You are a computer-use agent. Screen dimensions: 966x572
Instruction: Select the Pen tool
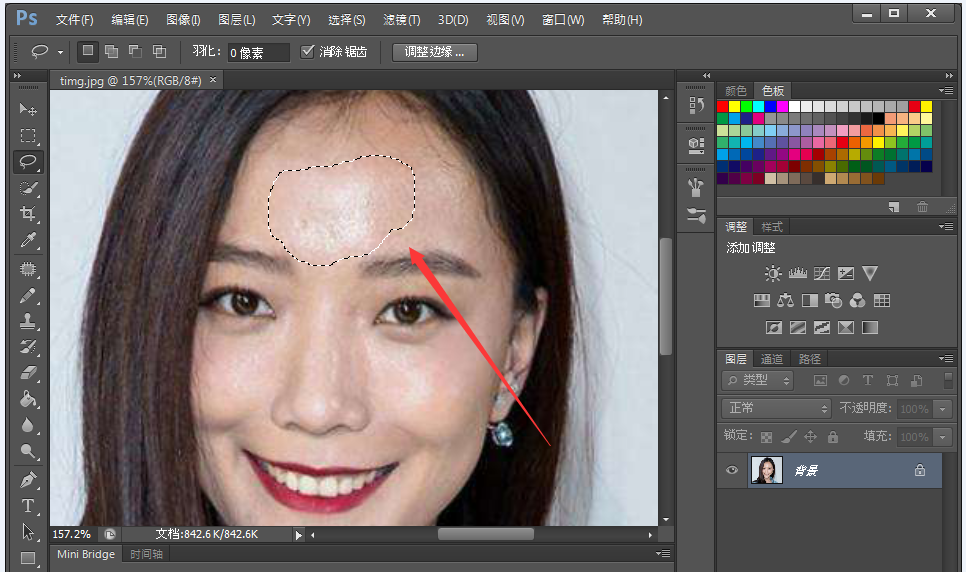click(x=28, y=480)
